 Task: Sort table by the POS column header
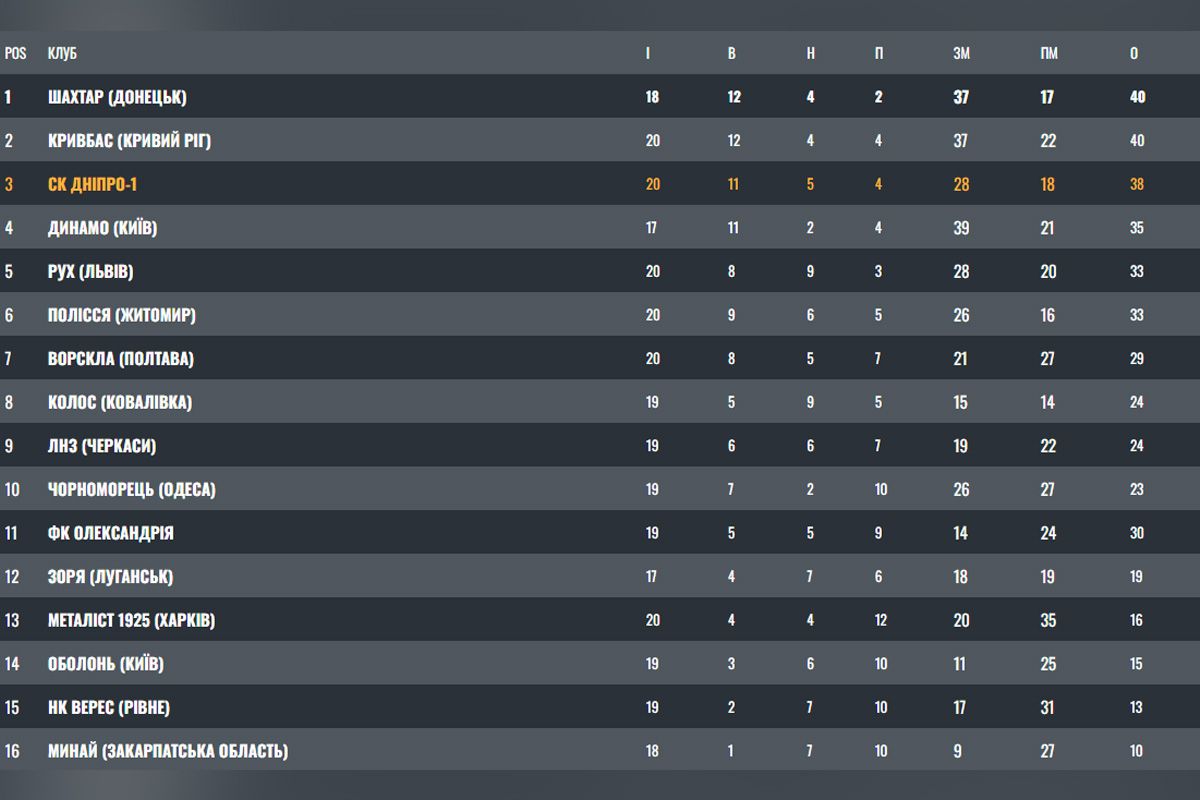(x=15, y=53)
